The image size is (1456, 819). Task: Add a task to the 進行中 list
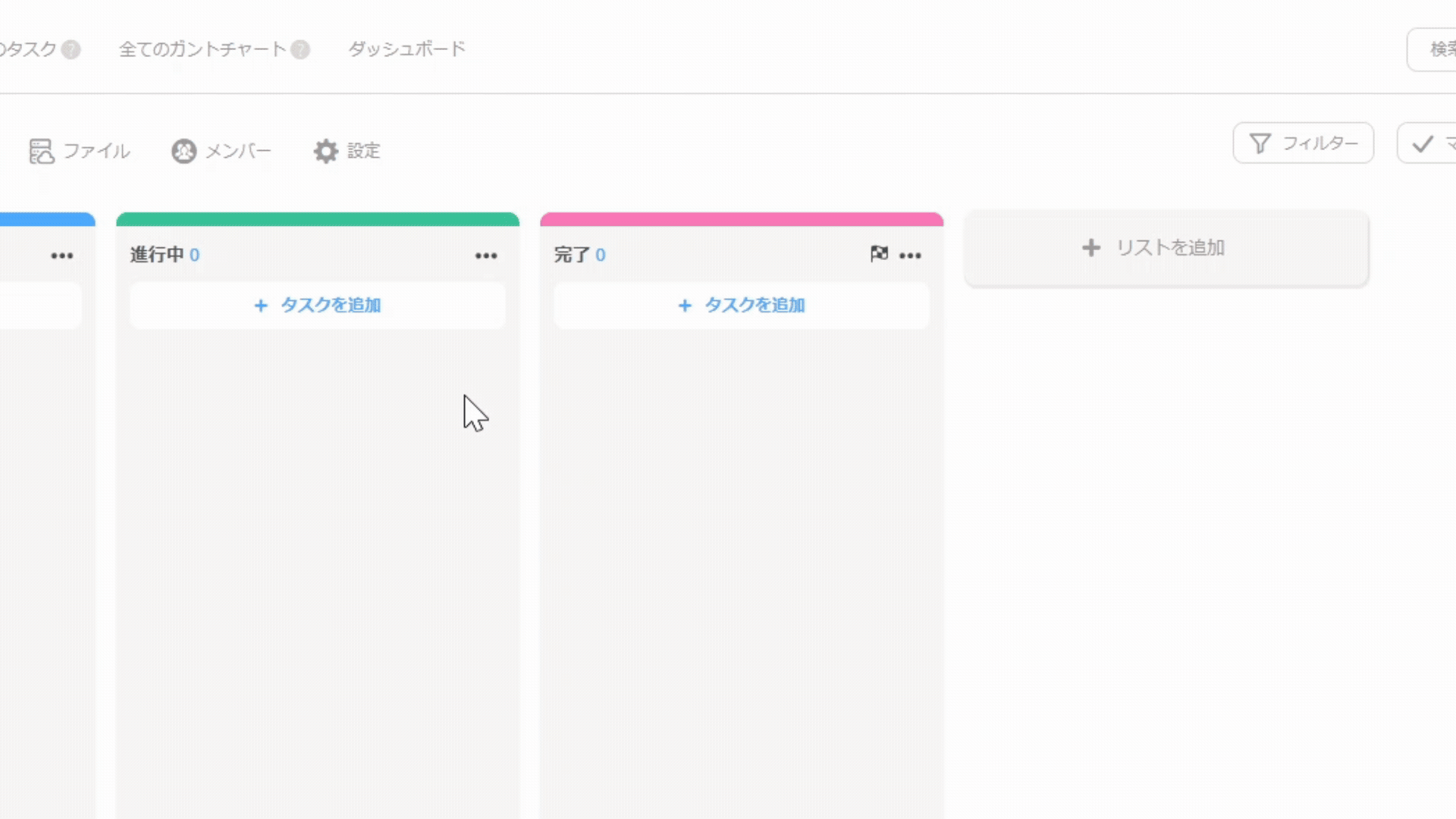[316, 305]
